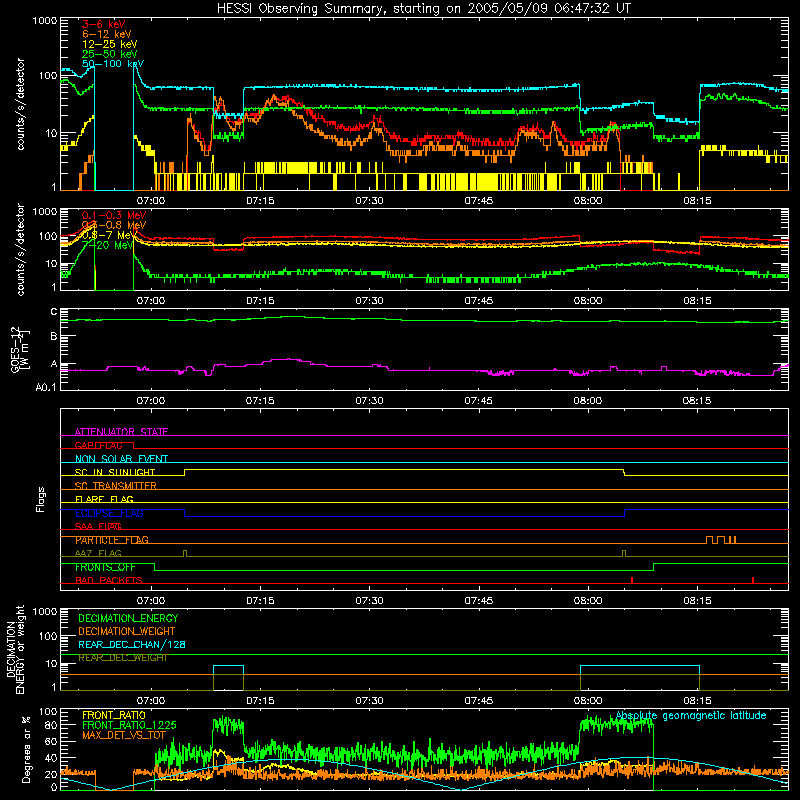Select the 12-25 keV legend label
Viewport: 800px width, 800px height.
(110, 44)
